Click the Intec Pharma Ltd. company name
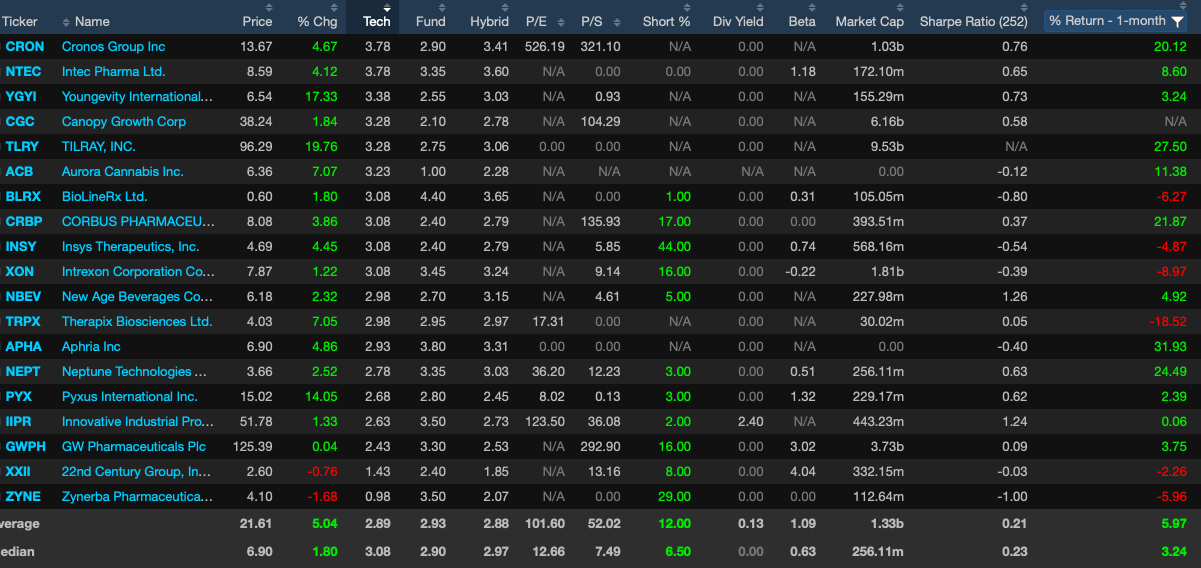The image size is (1201, 568). pos(114,72)
